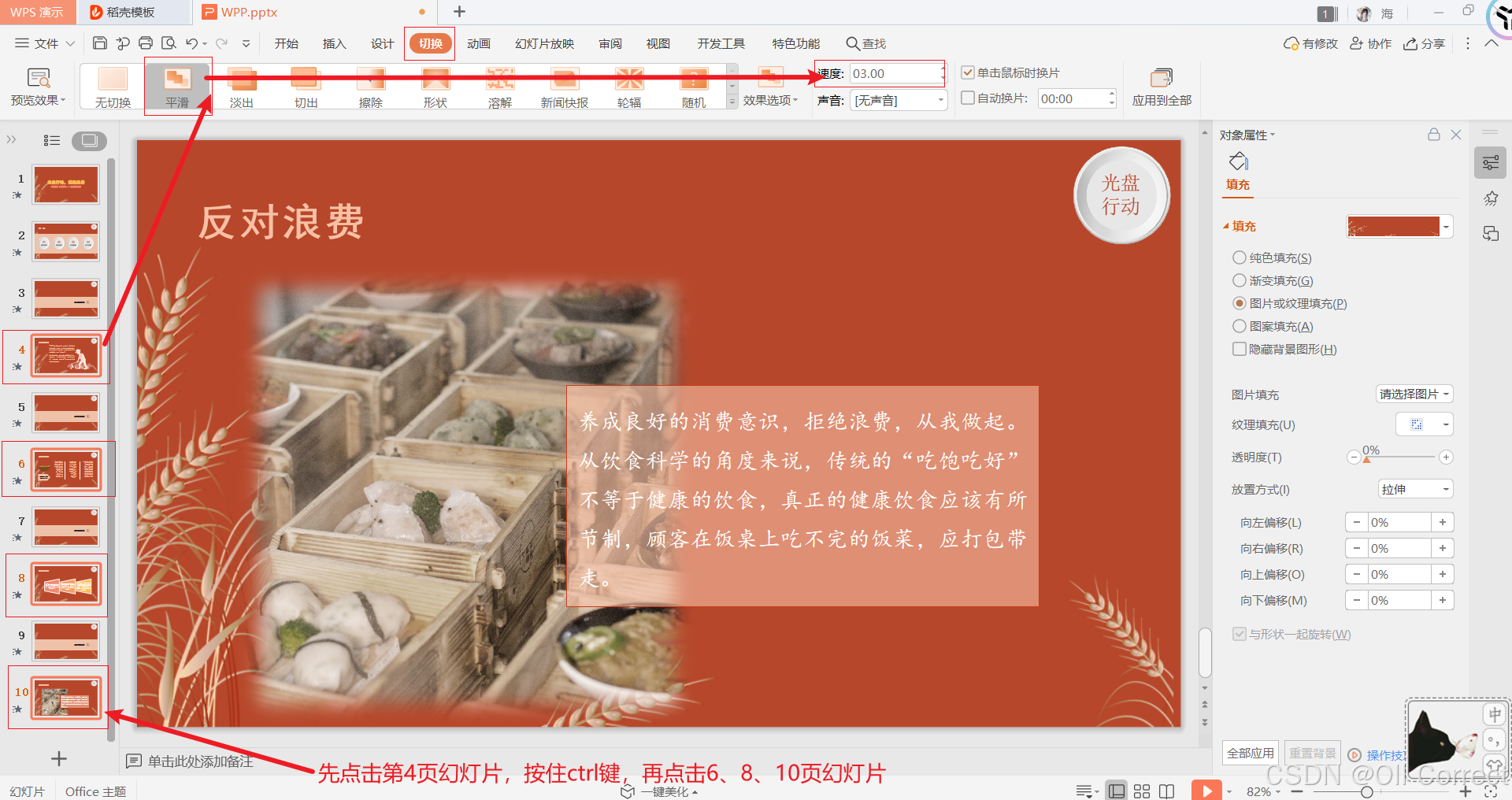
Task: Click the Redo arrow icon
Action: click(x=221, y=43)
